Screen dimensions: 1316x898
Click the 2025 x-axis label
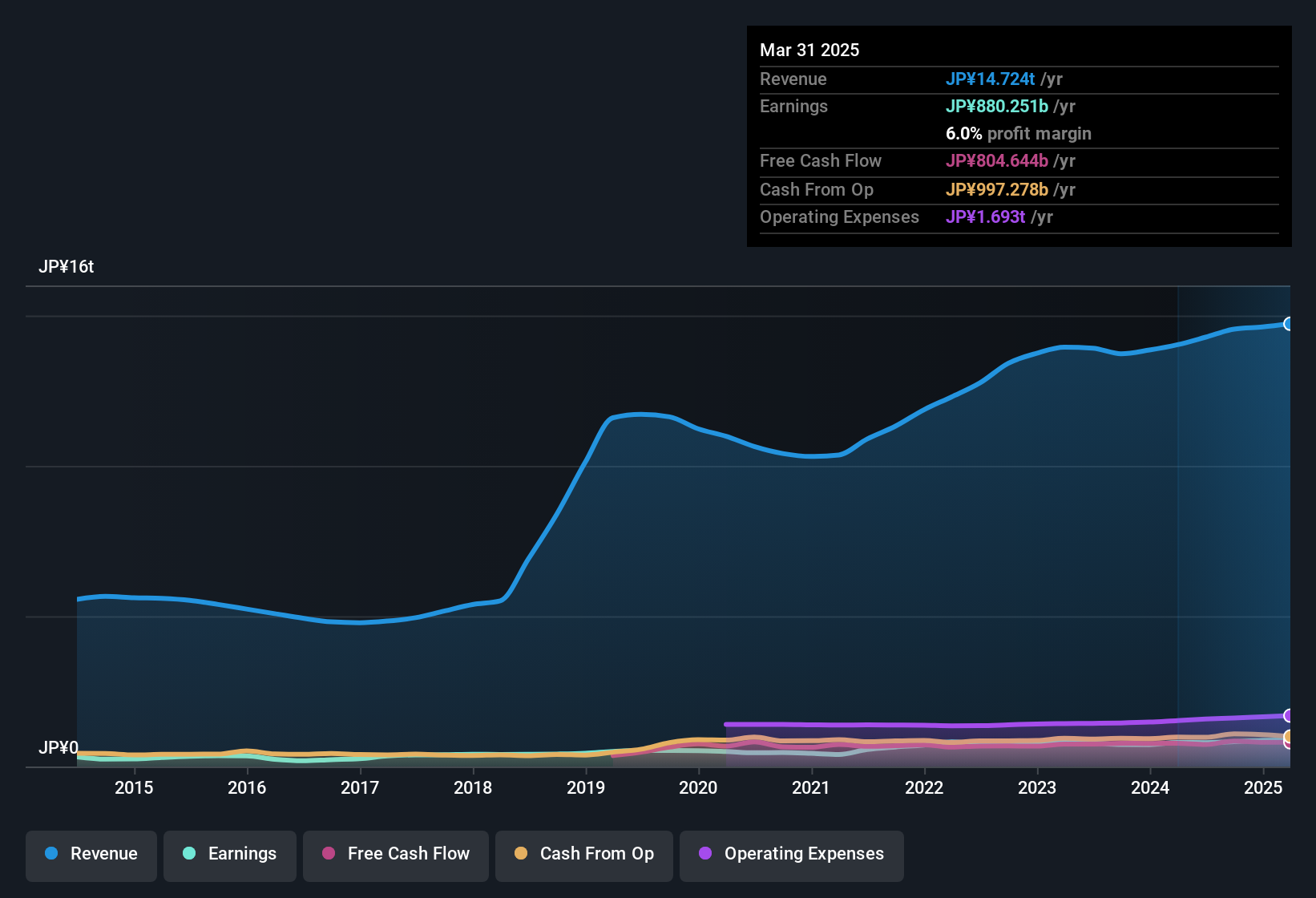pos(1263,787)
